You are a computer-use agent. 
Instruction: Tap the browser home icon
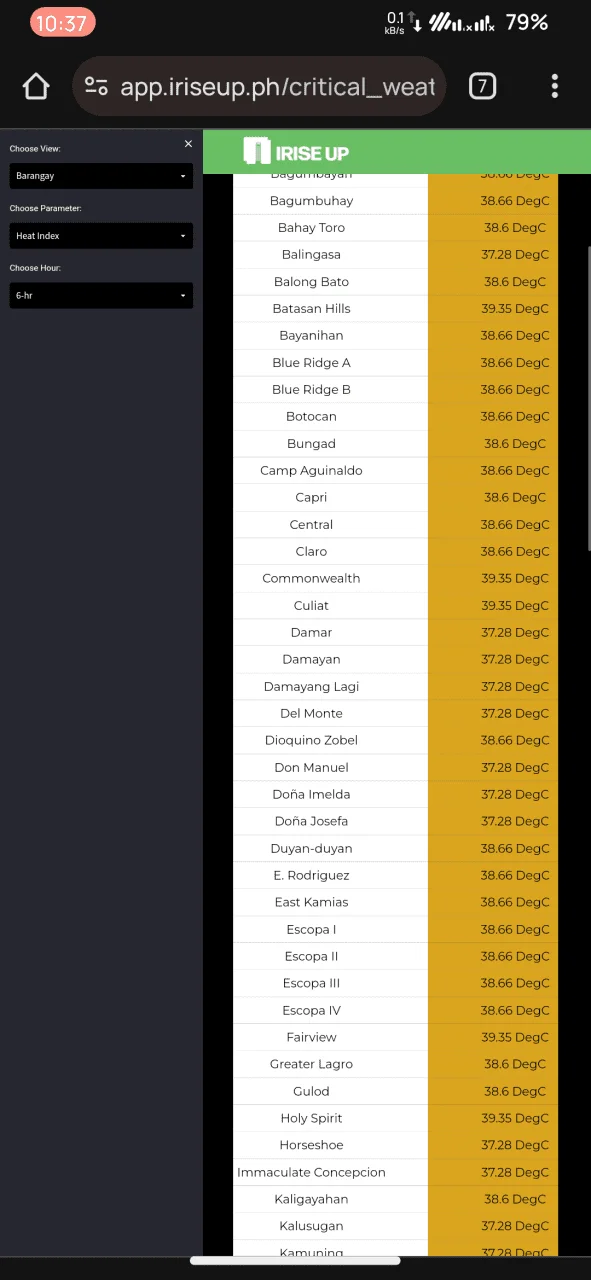tap(36, 87)
